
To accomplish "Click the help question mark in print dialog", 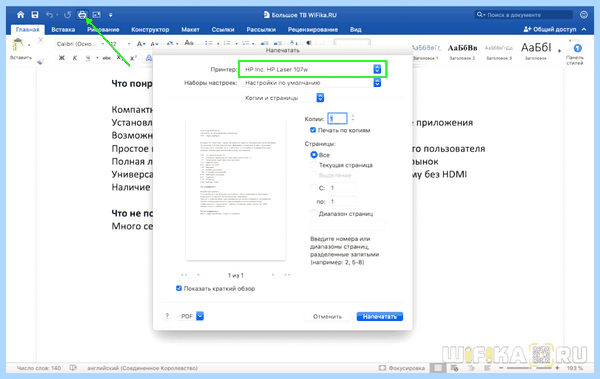I will (x=167, y=316).
